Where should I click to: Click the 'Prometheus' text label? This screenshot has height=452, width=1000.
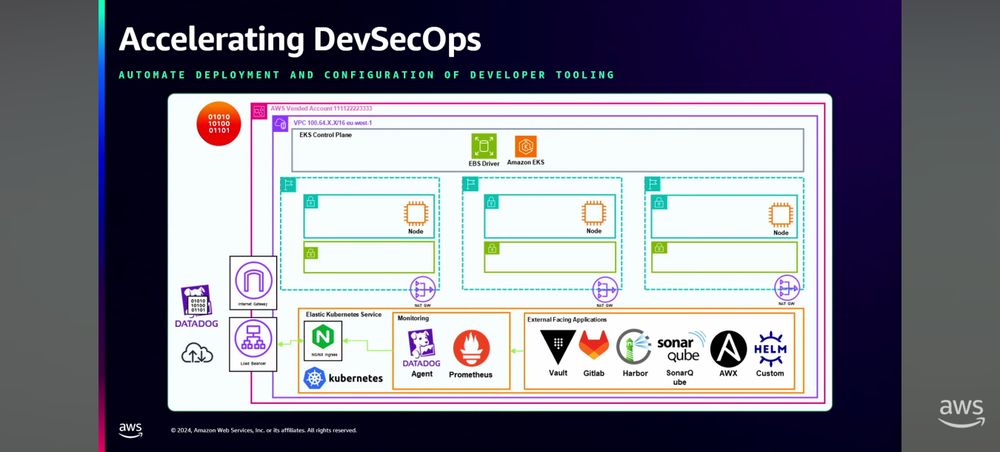471,375
